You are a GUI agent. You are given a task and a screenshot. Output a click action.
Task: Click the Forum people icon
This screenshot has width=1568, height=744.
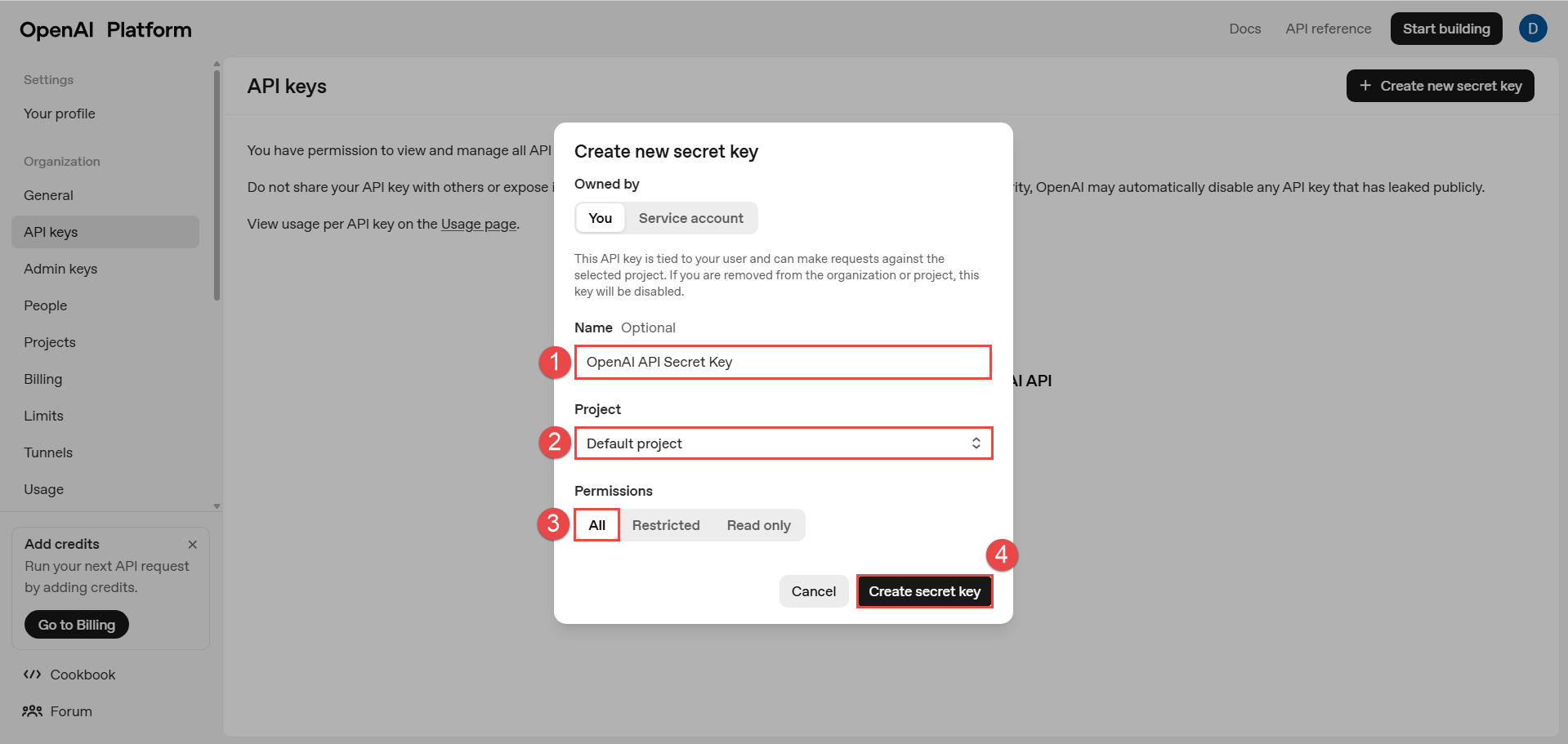[33, 711]
